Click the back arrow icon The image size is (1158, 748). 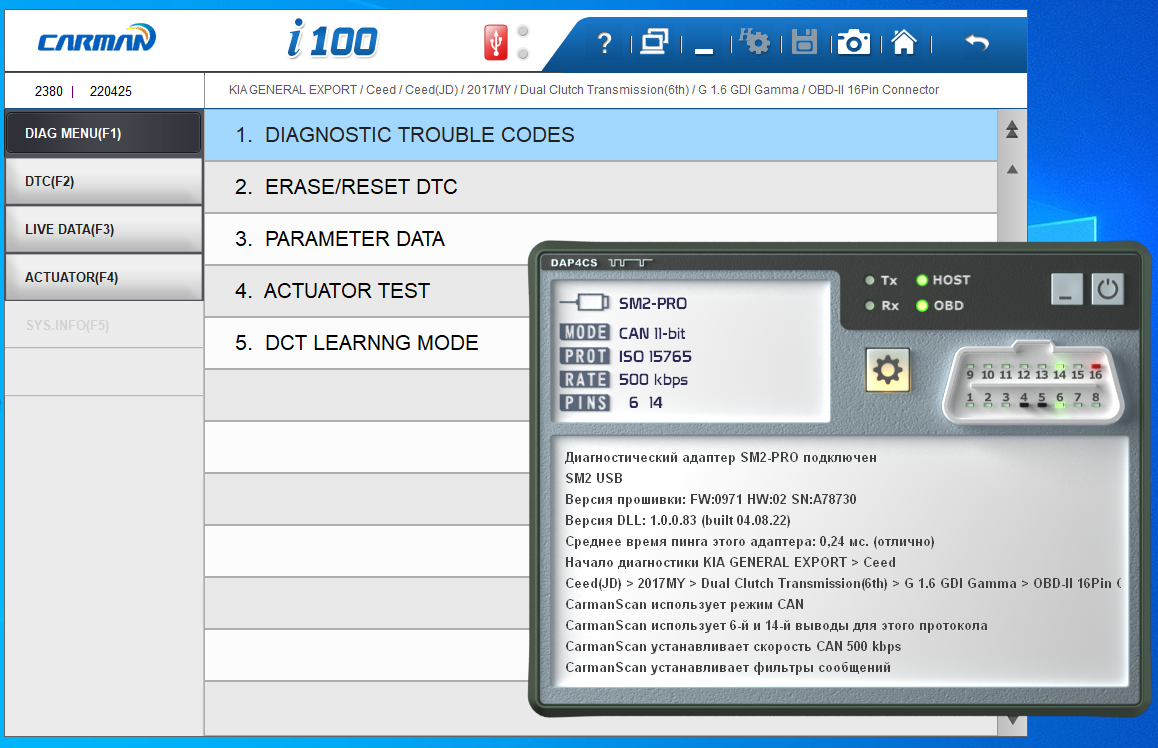(976, 42)
